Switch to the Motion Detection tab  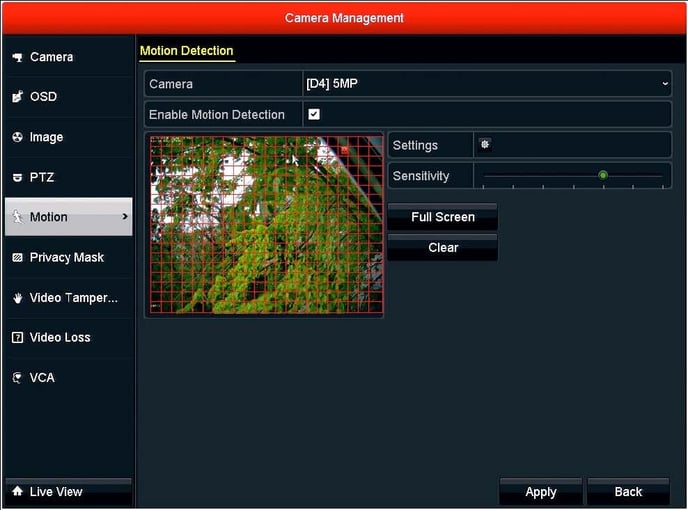tap(186, 51)
